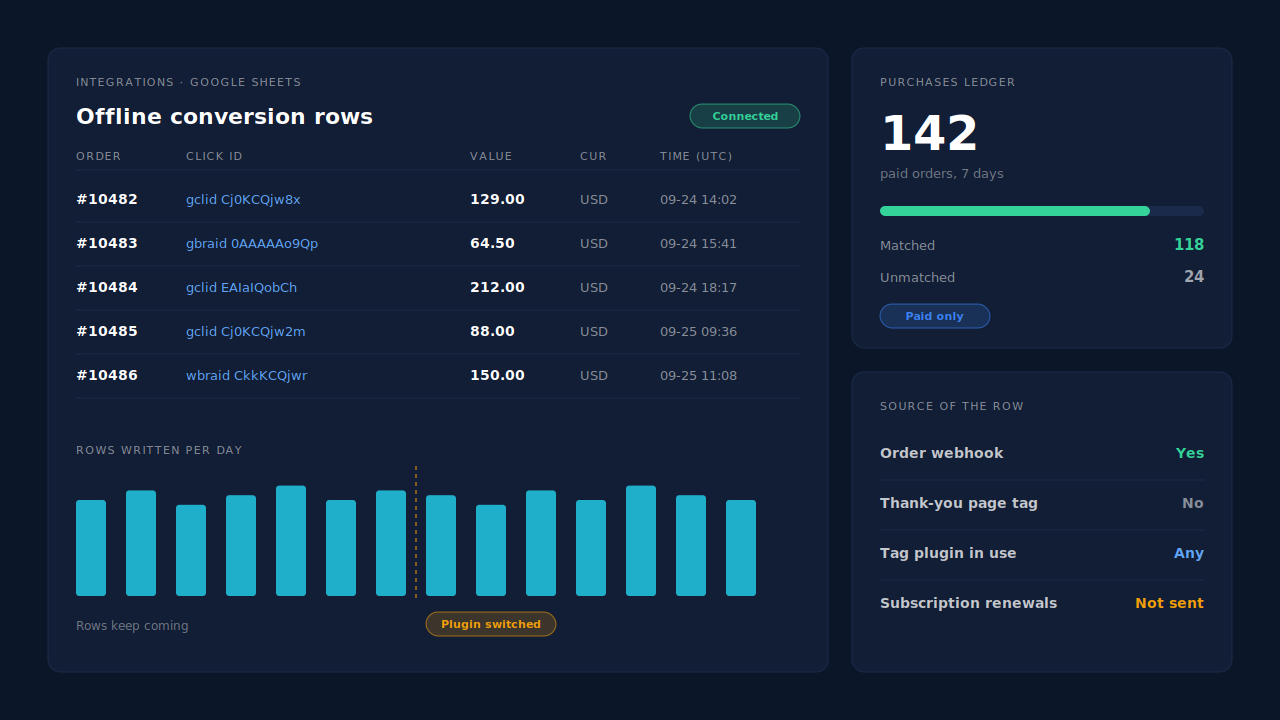Click the time 09-24 18:17
Viewport: 1280px width, 720px height.
[698, 288]
